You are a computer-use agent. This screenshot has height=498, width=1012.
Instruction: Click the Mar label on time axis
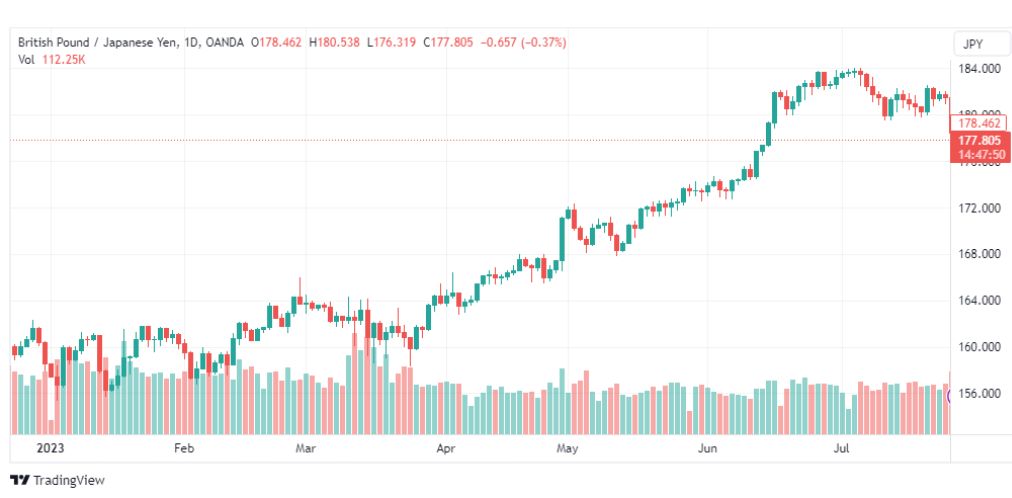tap(305, 448)
